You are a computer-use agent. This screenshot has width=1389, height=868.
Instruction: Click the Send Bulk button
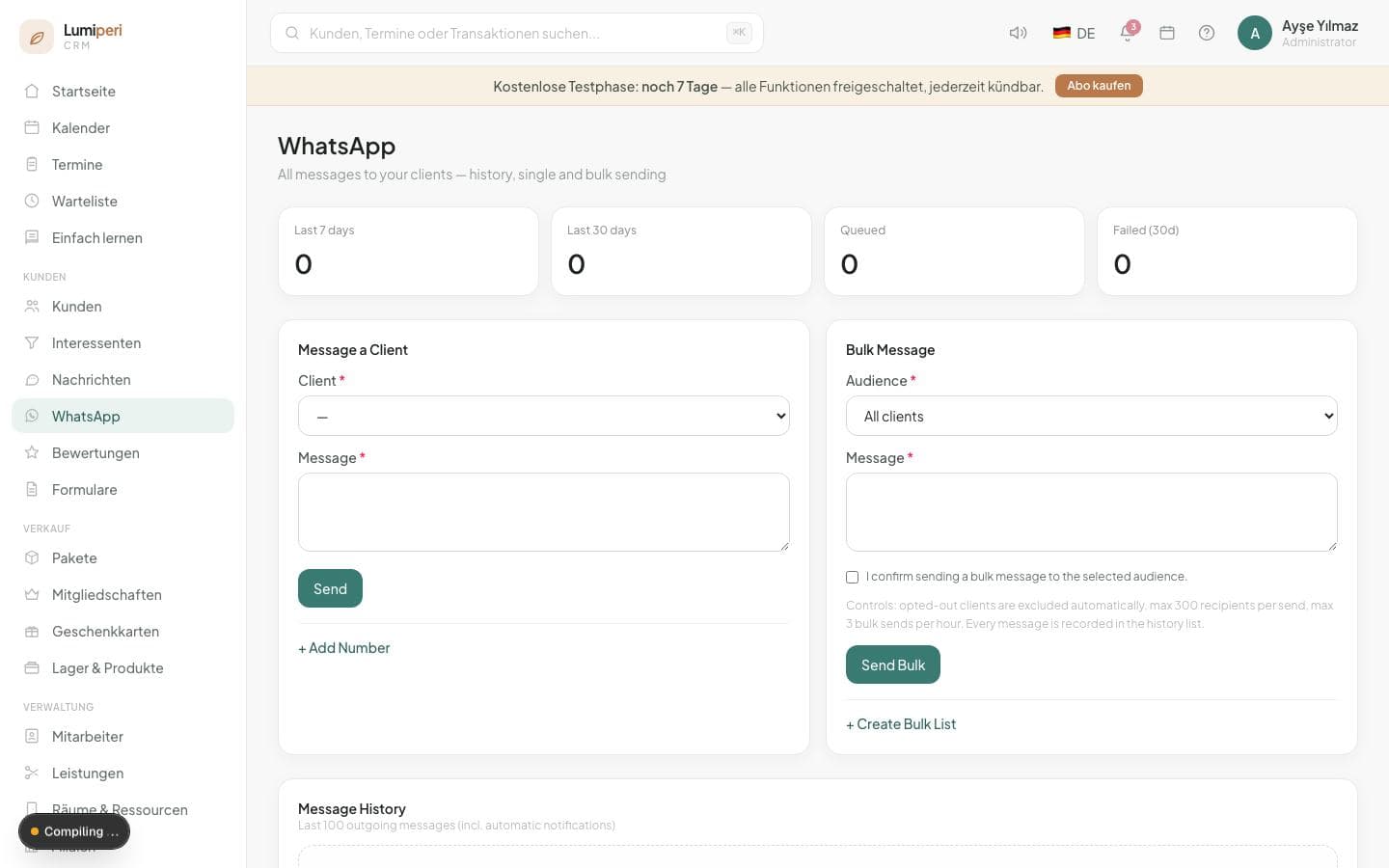(893, 665)
